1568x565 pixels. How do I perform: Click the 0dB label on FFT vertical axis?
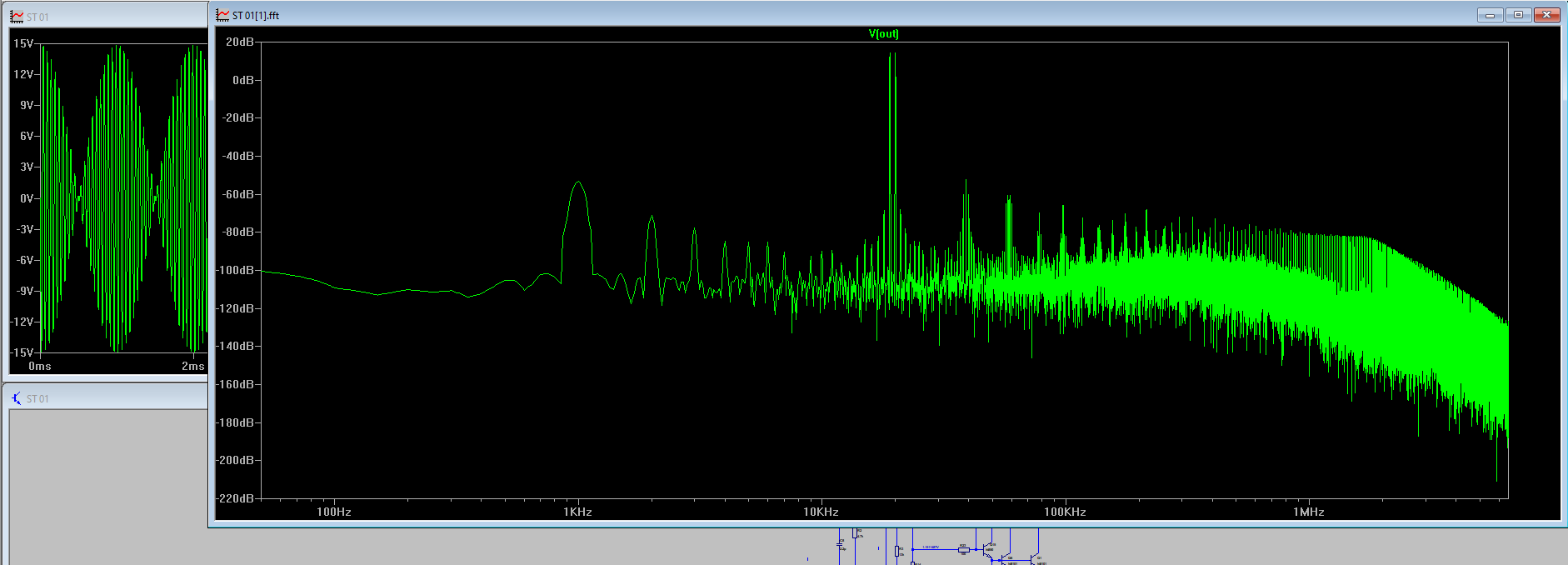tap(243, 80)
